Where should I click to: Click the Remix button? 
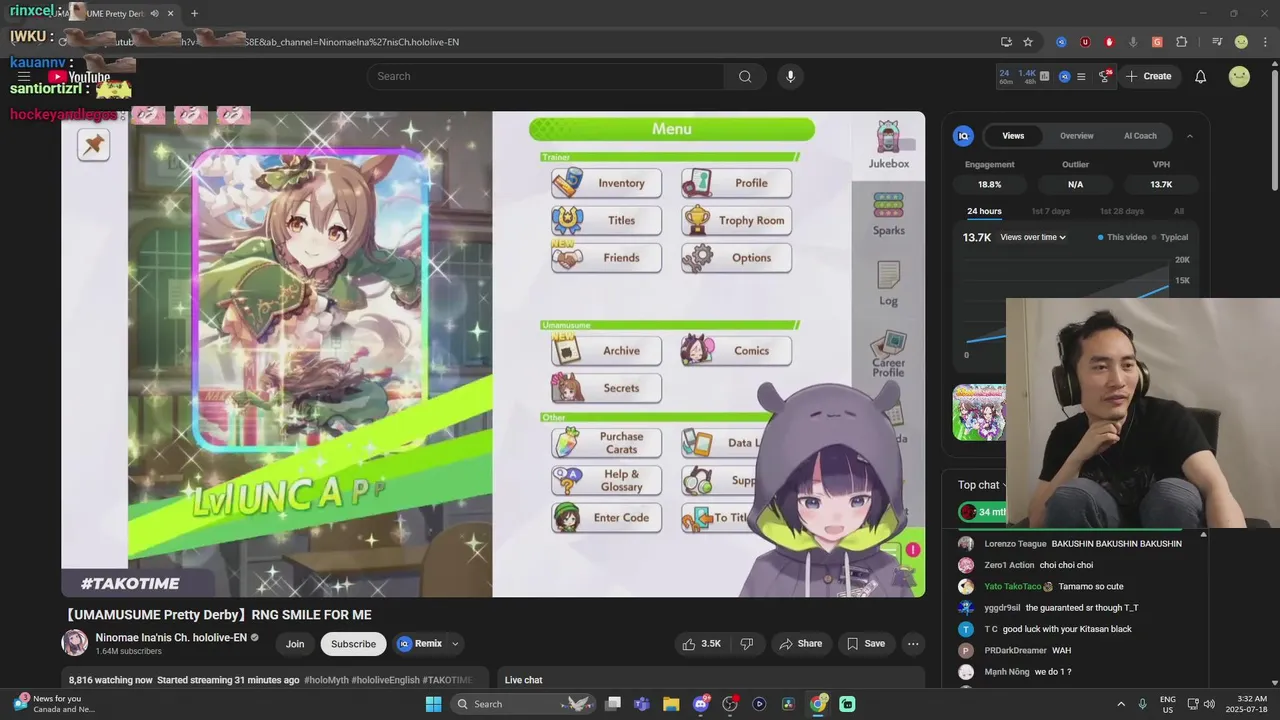tap(420, 644)
